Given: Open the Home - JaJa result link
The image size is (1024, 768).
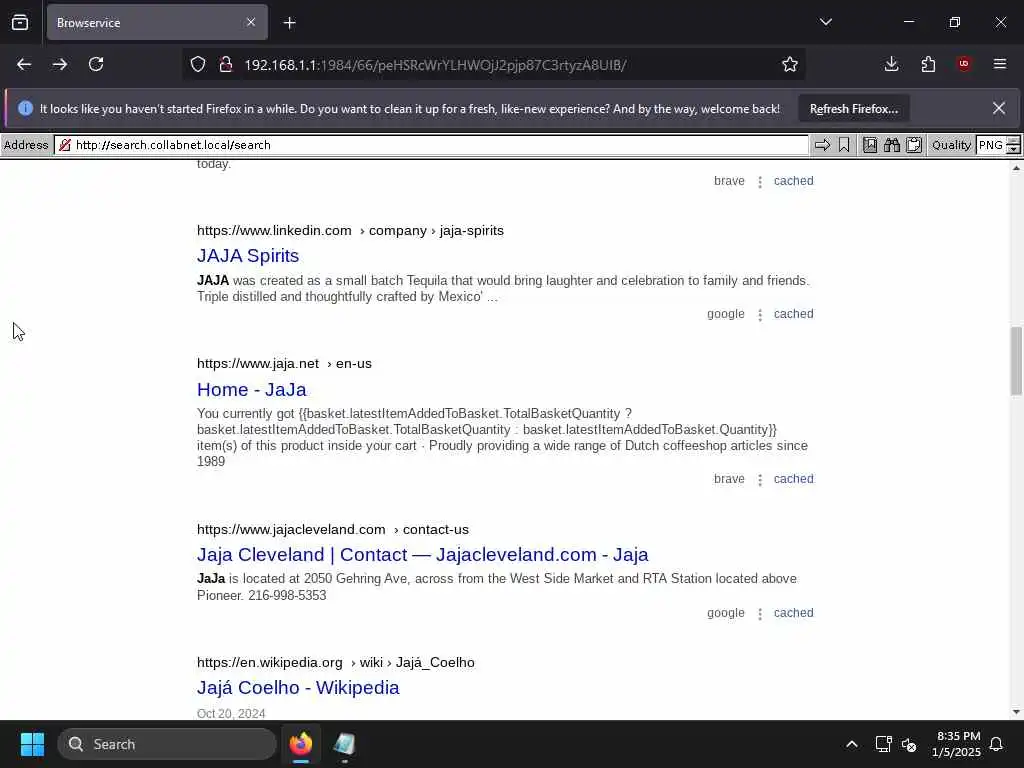Looking at the screenshot, I should (x=251, y=389).
